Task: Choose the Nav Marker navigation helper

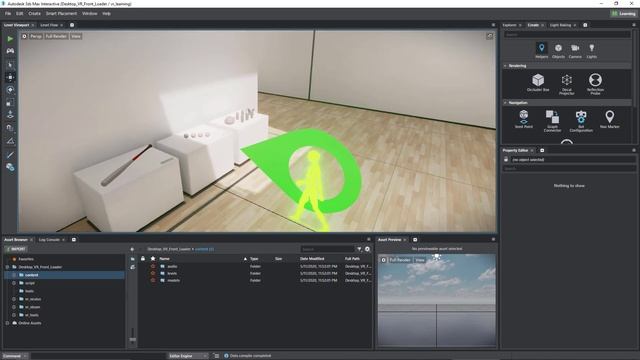Action: 609,119
